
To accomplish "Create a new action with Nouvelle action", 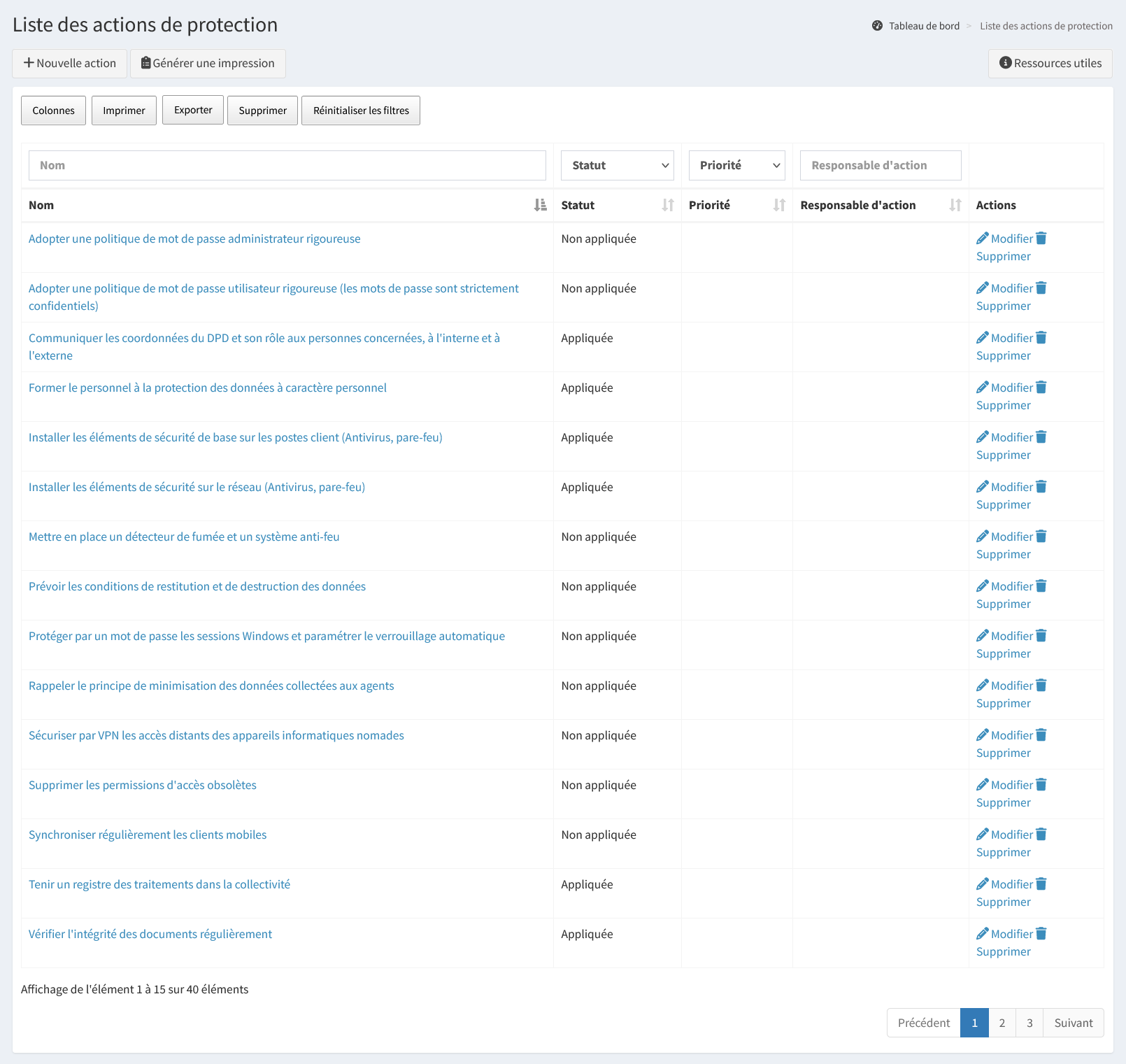I will 70,64.
